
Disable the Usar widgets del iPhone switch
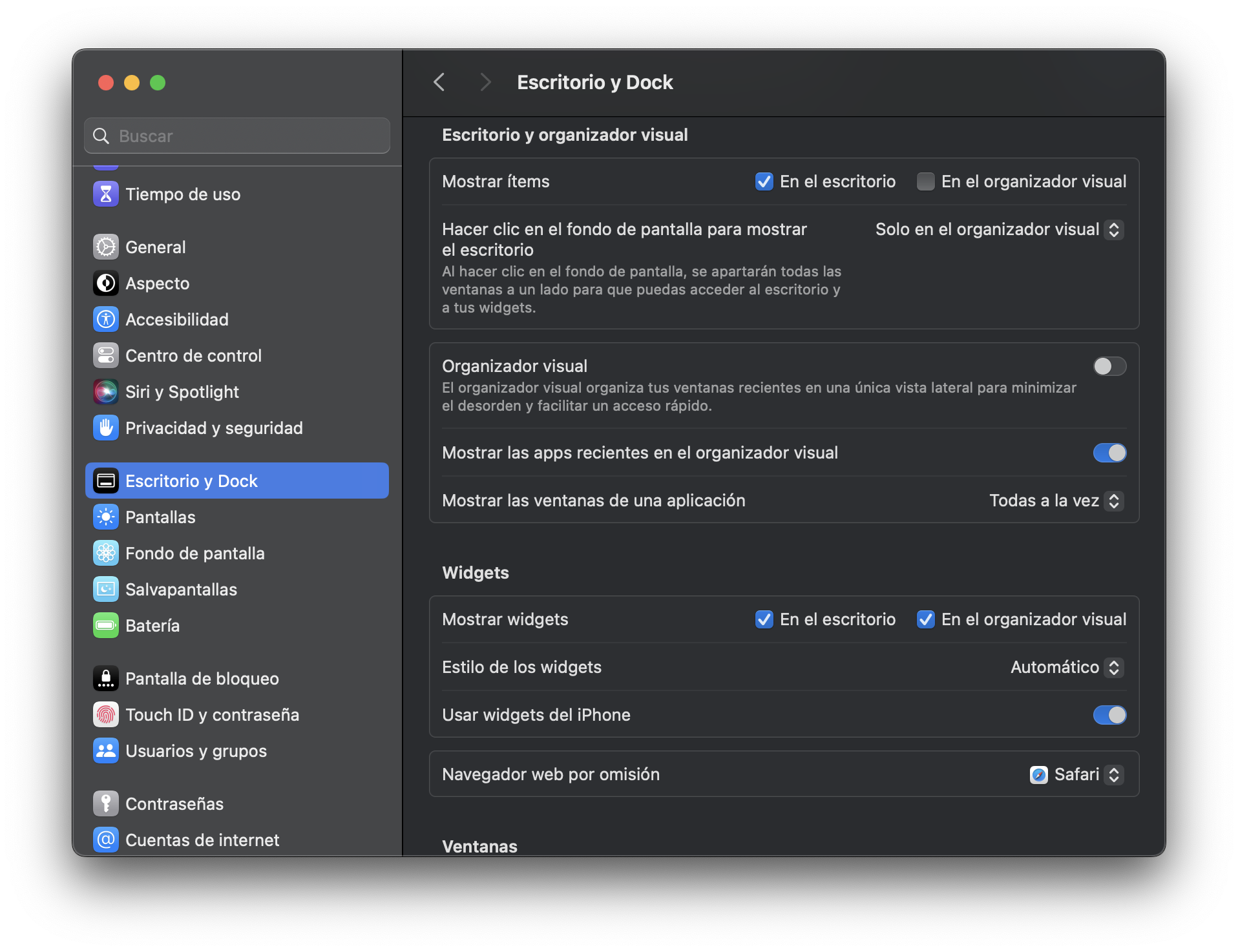[x=1109, y=715]
